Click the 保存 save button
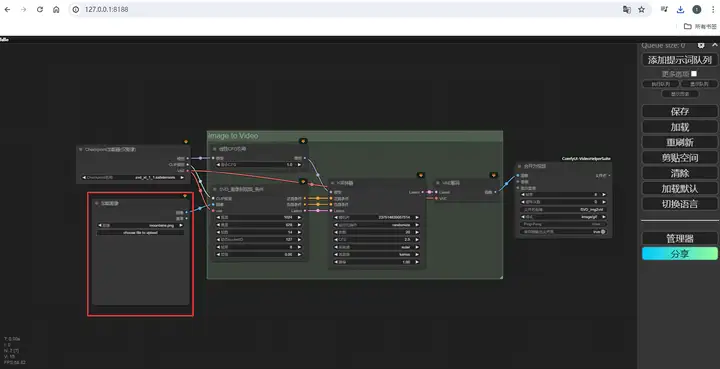The height and width of the screenshot is (369, 720). (680, 111)
